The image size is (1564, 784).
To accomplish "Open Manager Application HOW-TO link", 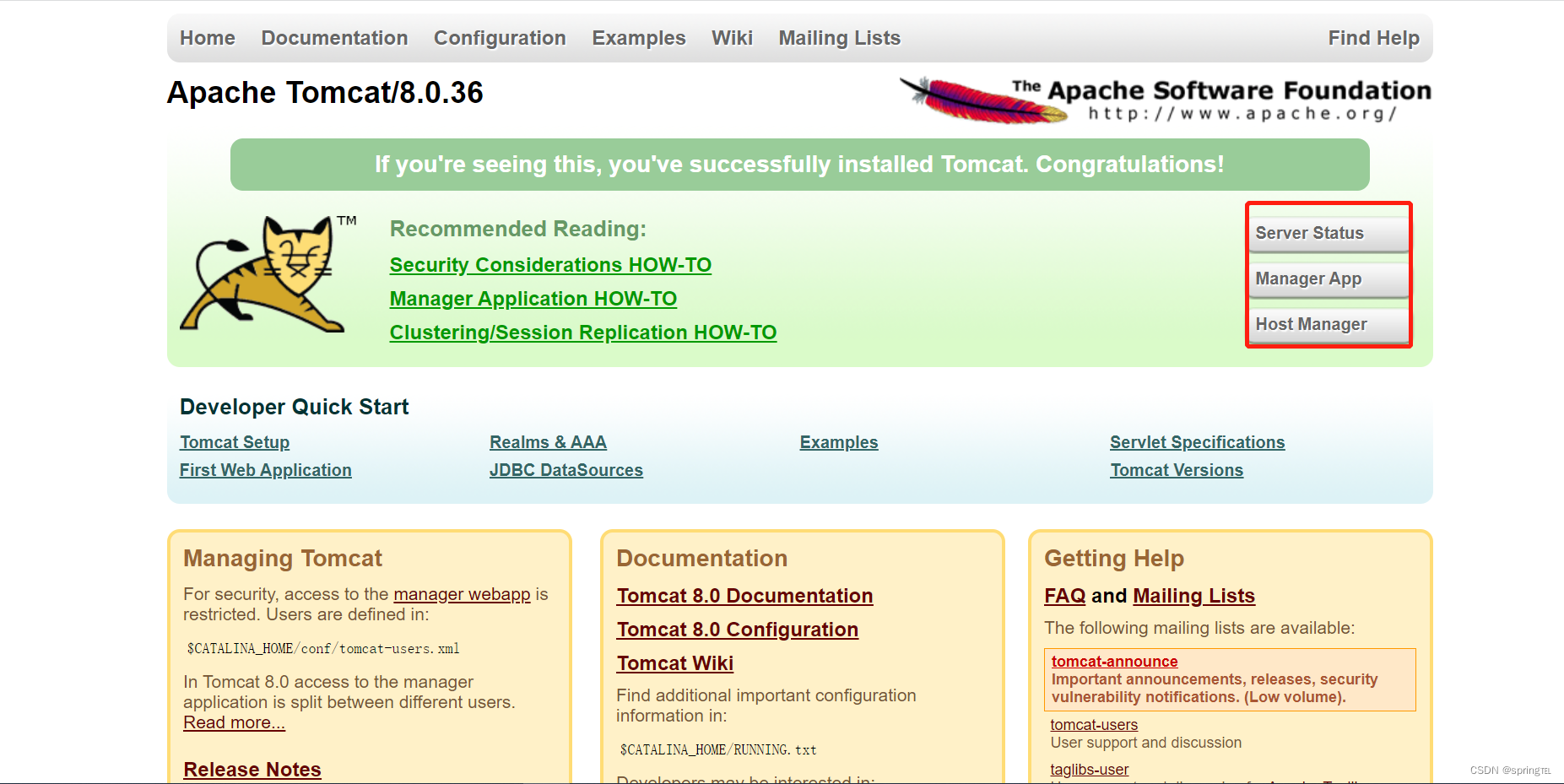I will (533, 299).
